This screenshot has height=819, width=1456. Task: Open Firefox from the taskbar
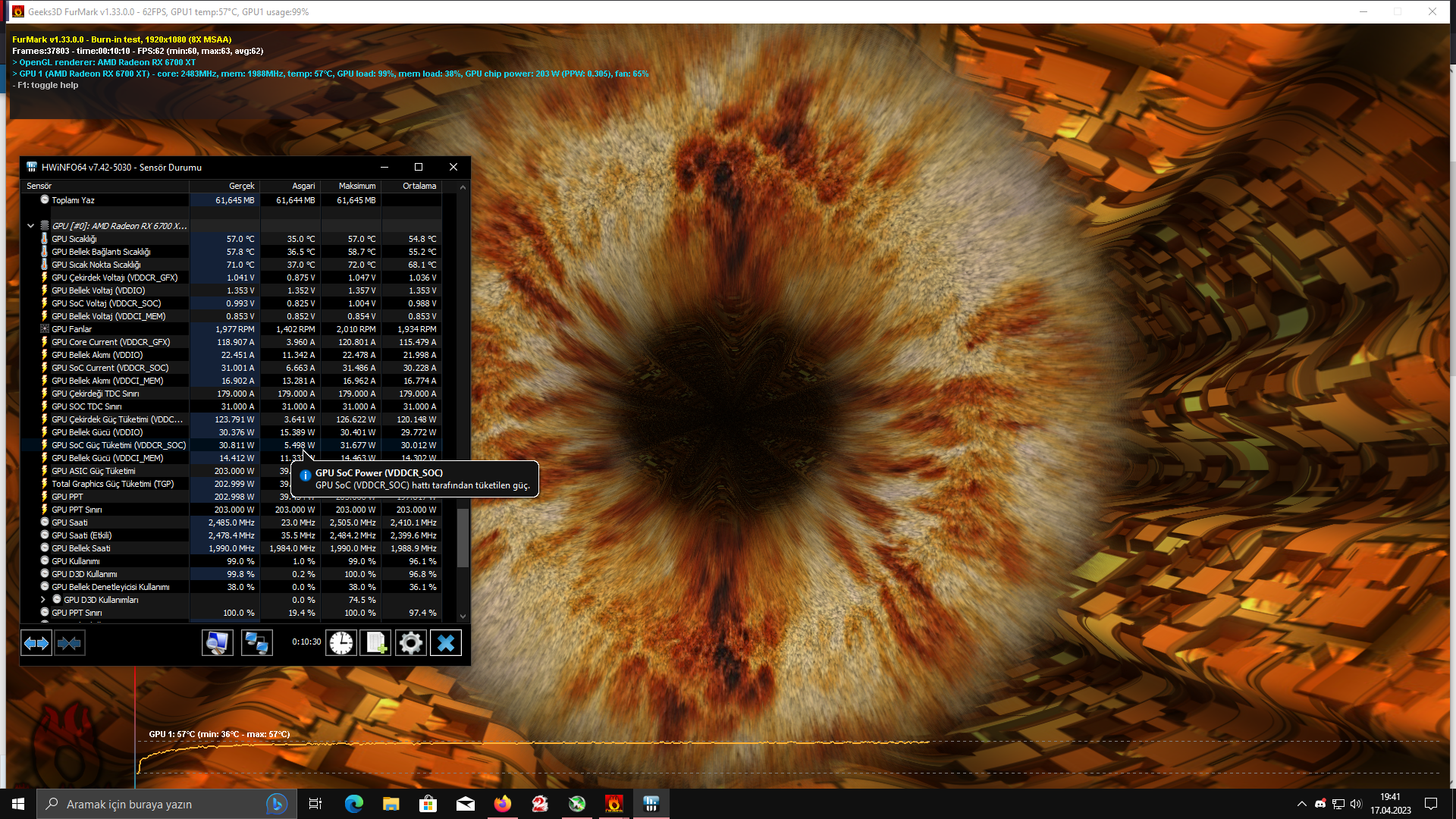(x=502, y=804)
